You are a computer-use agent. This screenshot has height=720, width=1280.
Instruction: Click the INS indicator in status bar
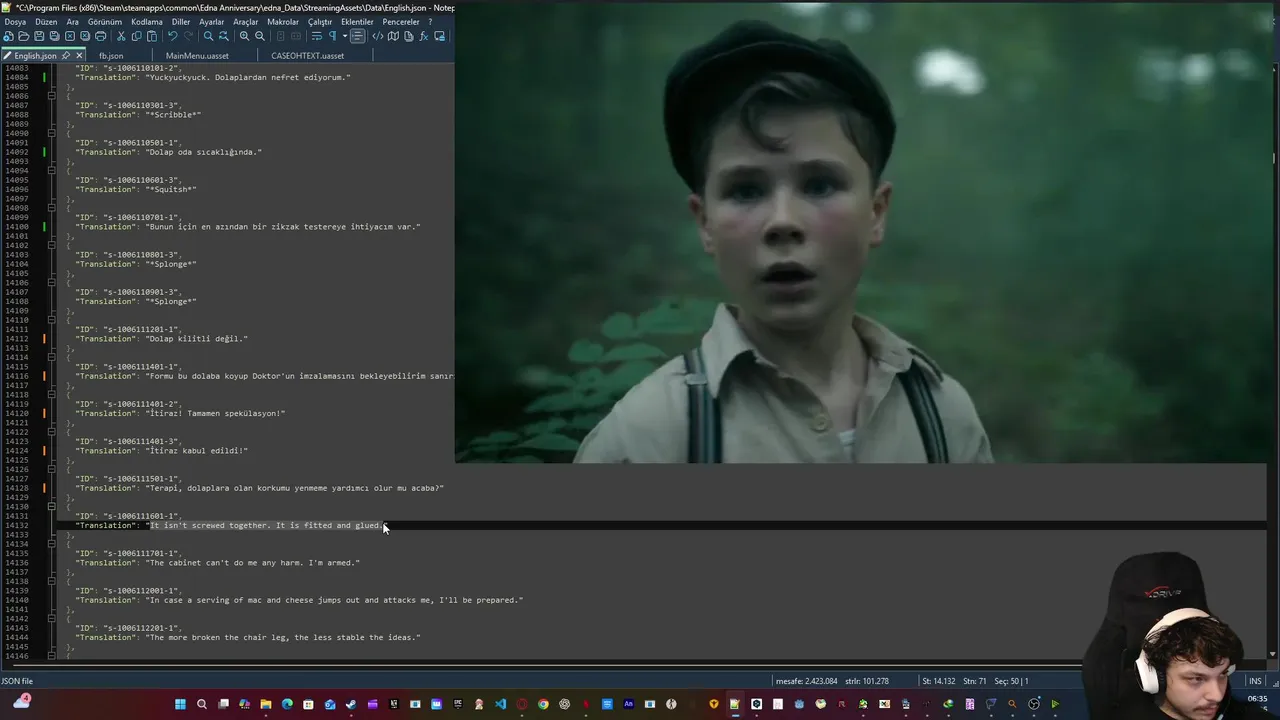(x=1255, y=681)
